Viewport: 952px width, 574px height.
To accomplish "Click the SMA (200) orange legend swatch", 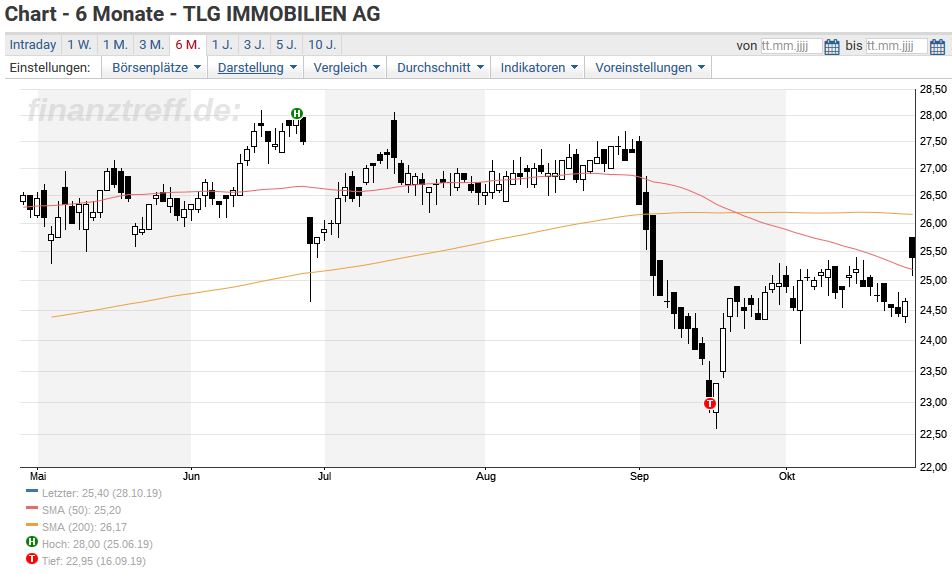I will (32, 525).
